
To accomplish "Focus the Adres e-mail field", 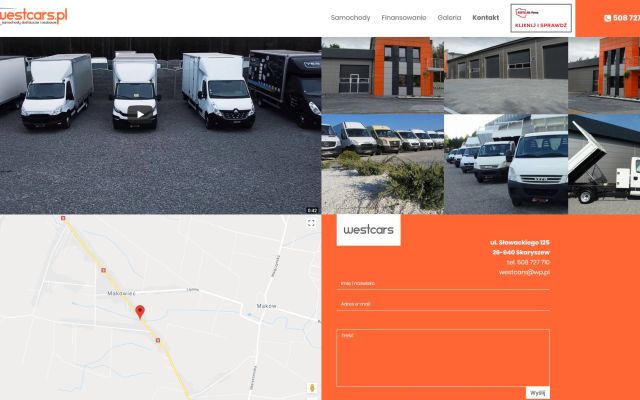I will click(443, 304).
